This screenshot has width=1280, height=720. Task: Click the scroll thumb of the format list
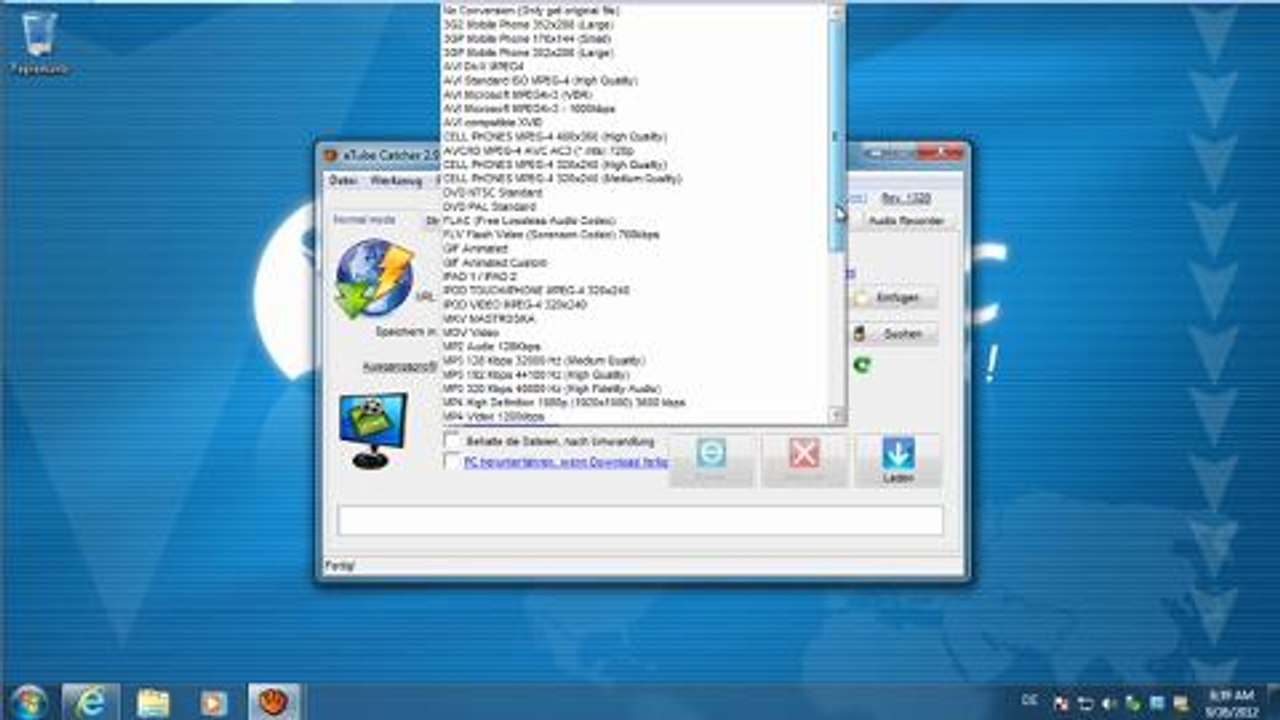click(837, 135)
